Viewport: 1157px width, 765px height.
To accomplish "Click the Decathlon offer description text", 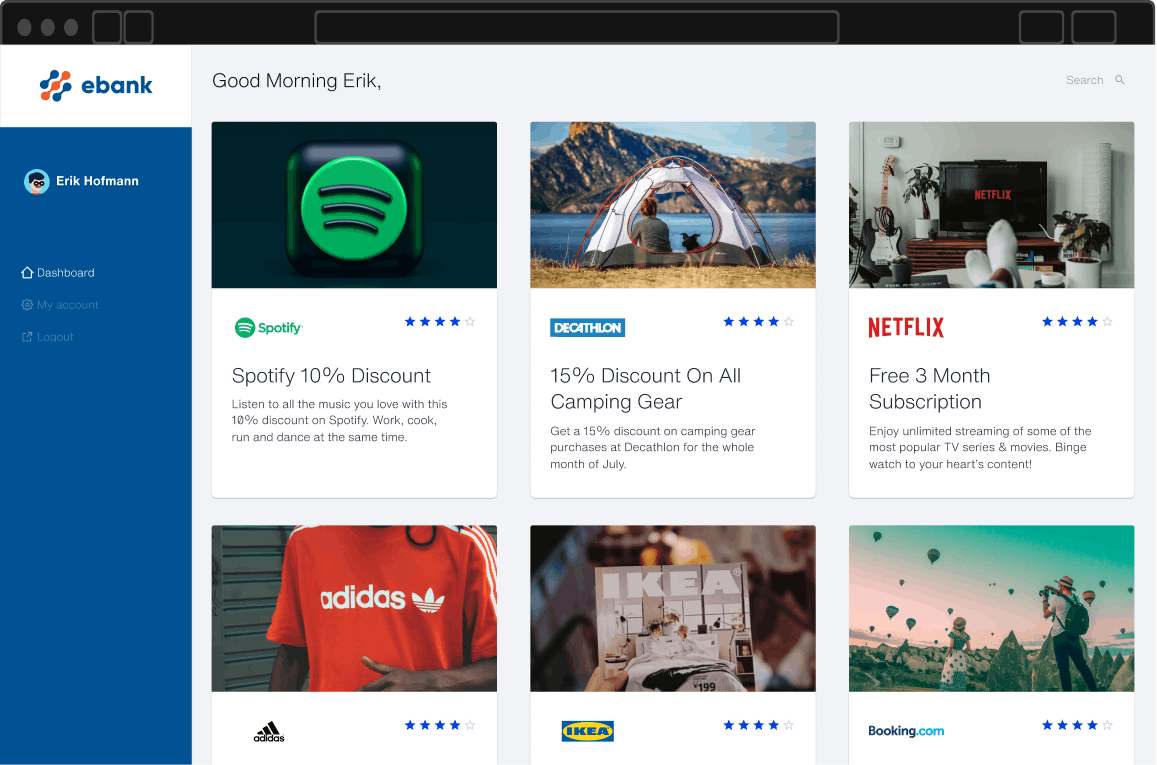I will pyautogui.click(x=652, y=447).
